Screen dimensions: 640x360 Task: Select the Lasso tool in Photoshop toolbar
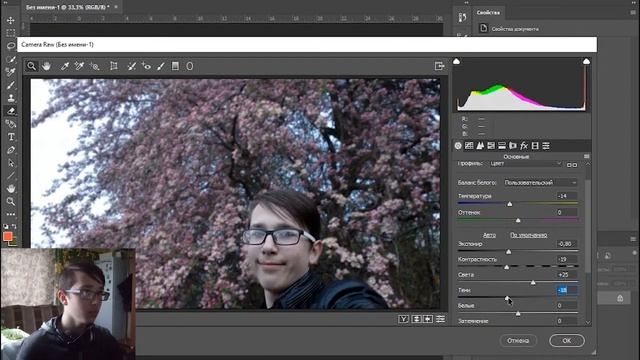(x=11, y=46)
